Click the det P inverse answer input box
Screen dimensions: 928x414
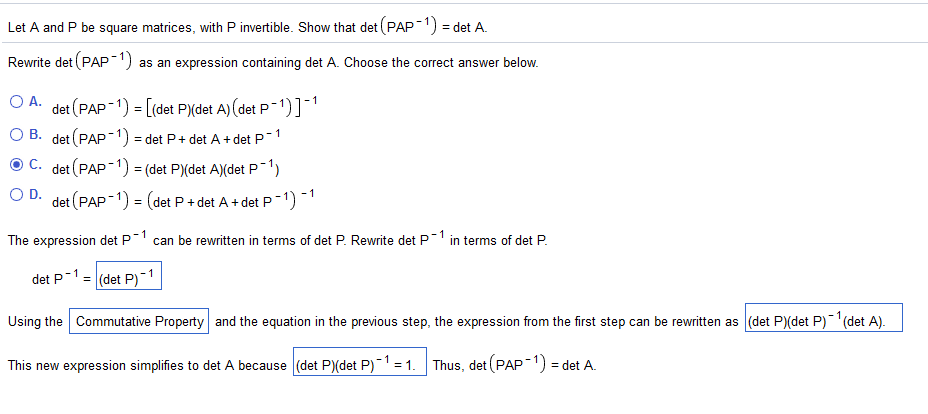[128, 278]
